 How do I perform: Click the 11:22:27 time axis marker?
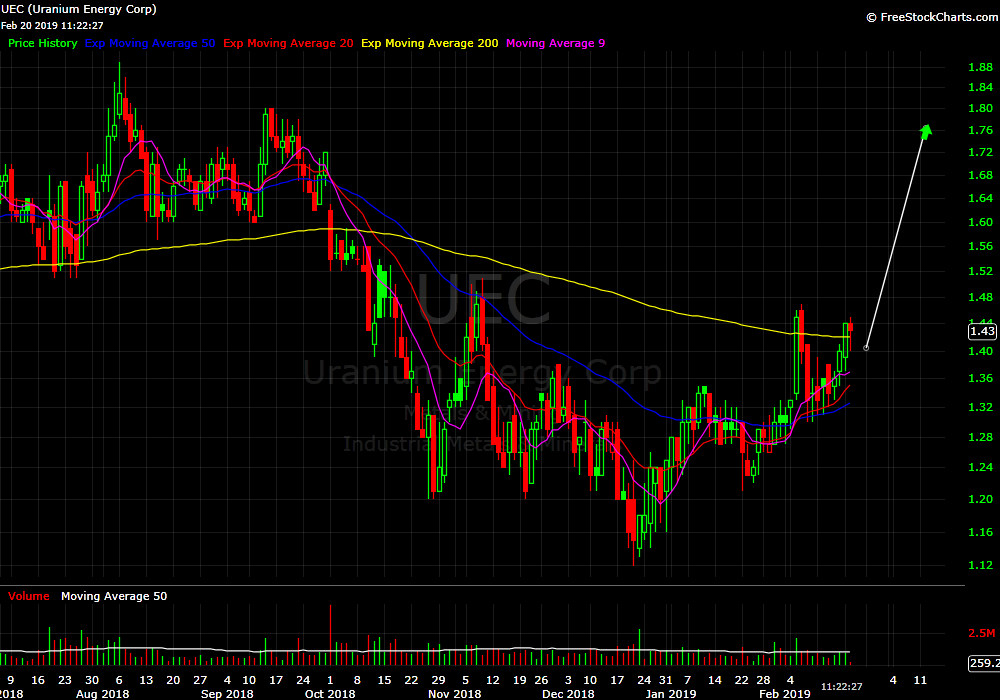click(x=841, y=687)
